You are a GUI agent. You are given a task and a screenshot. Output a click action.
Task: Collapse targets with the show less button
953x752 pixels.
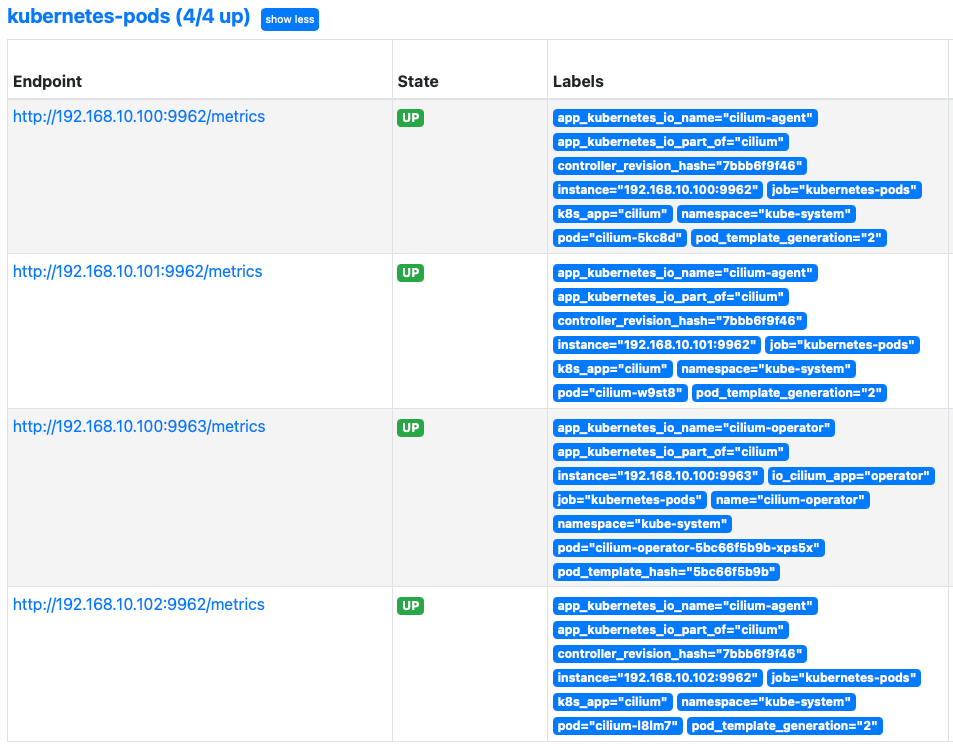(289, 19)
